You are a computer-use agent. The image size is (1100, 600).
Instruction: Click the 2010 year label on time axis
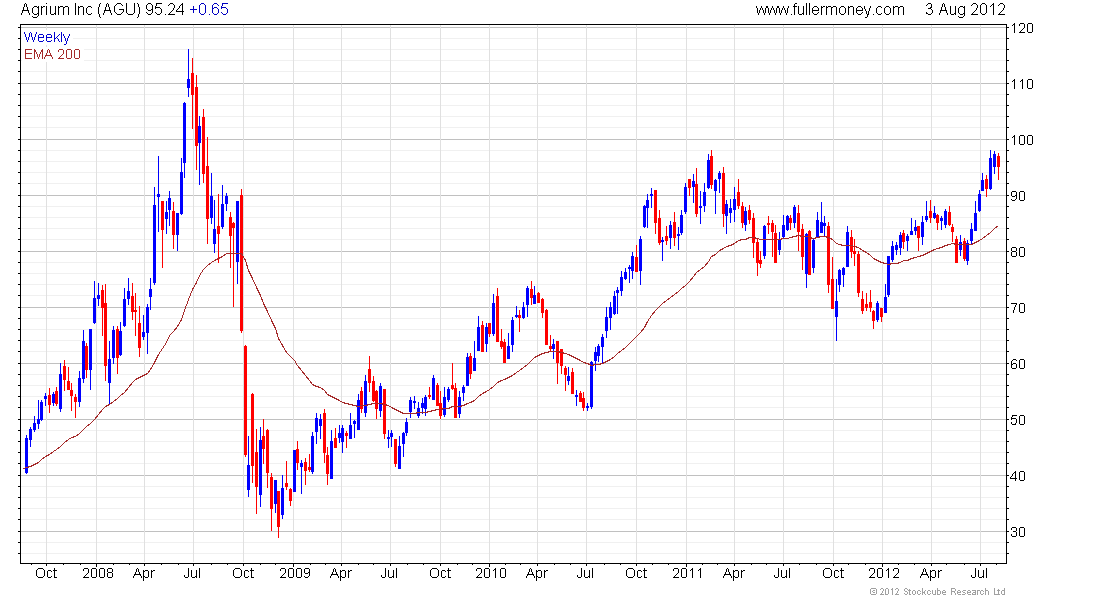click(490, 573)
